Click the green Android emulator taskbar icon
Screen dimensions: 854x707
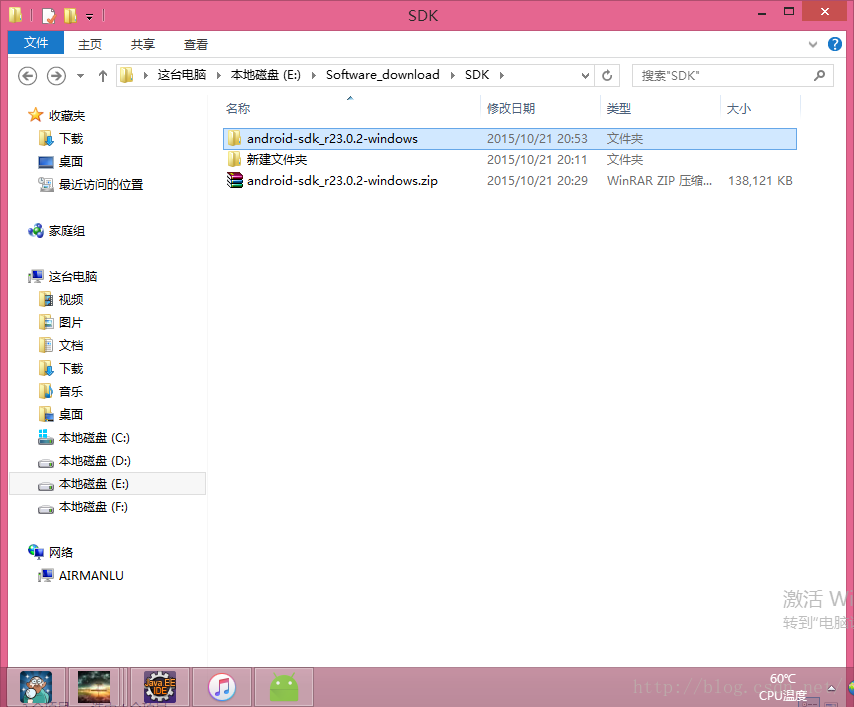[283, 686]
